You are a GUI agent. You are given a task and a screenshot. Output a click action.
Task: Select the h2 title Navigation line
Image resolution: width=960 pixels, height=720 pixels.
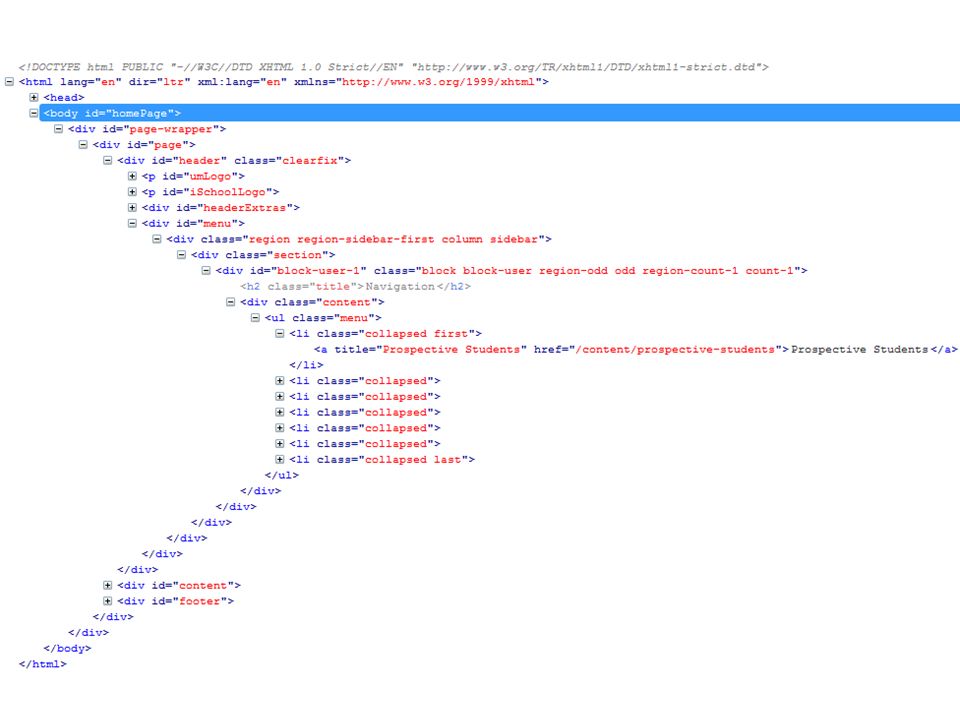tap(355, 287)
